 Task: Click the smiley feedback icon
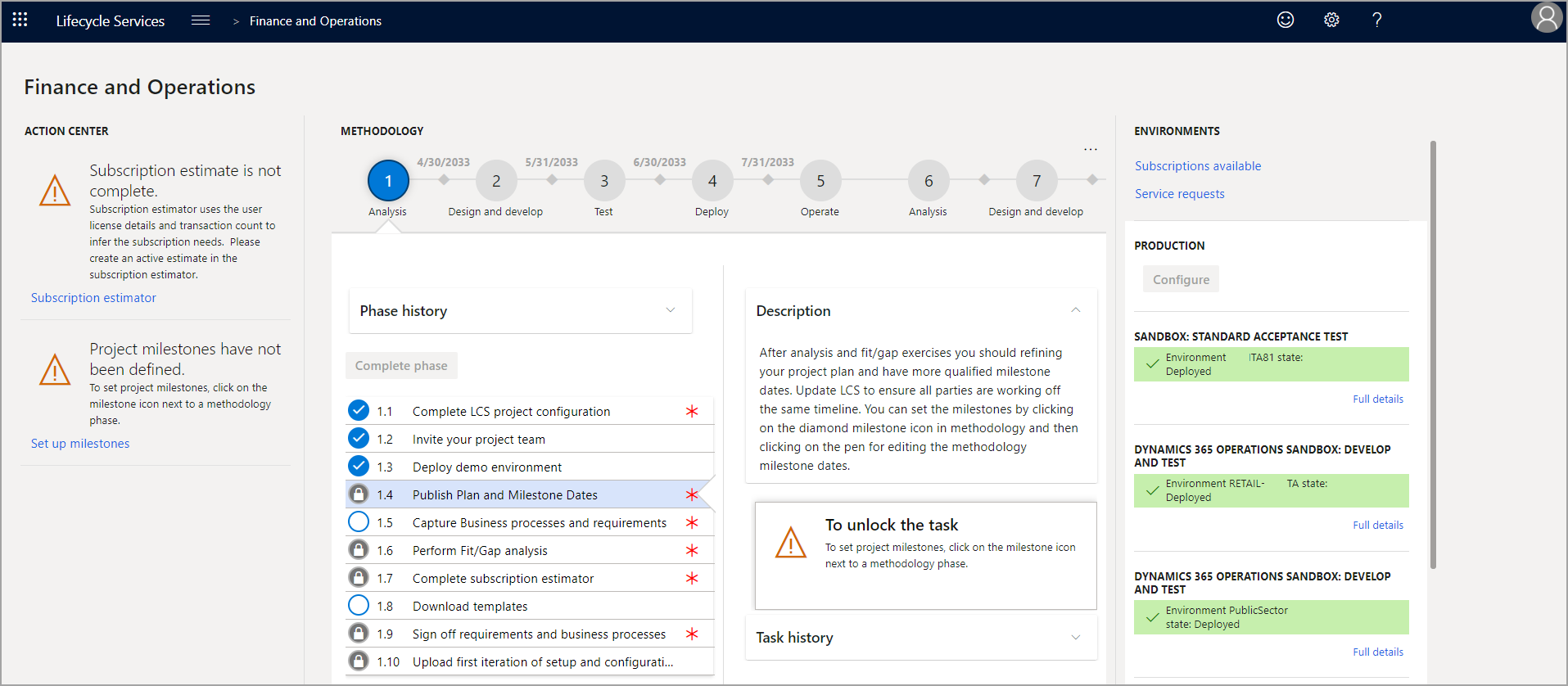coord(1286,20)
